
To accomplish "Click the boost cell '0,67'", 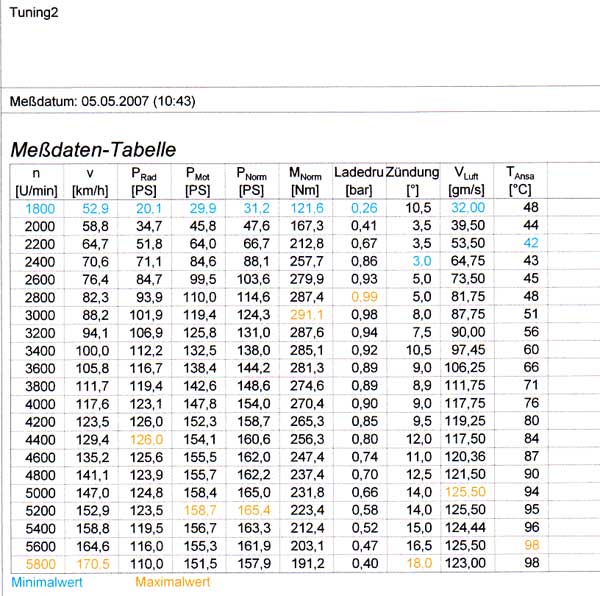I will click(364, 244).
